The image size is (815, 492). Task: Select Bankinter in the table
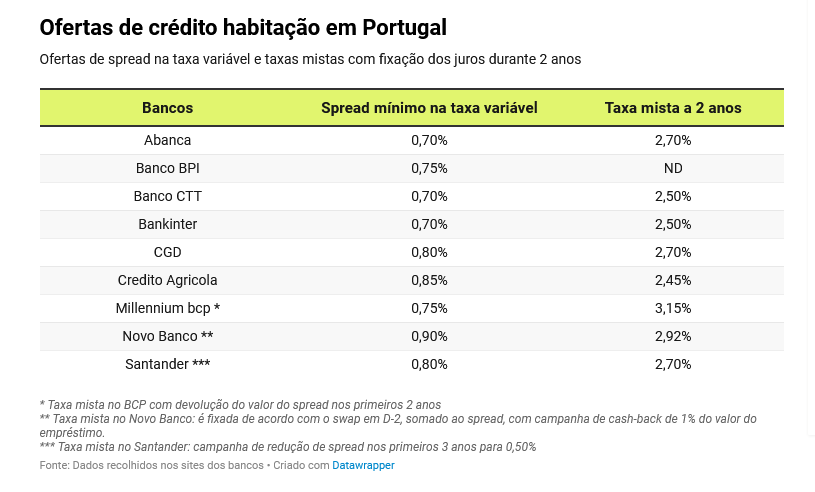167,224
